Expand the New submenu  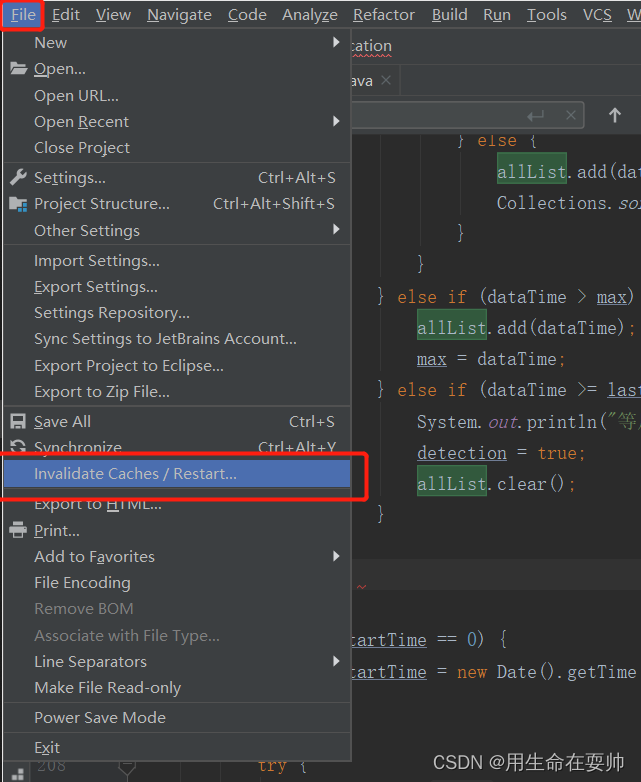coord(177,43)
